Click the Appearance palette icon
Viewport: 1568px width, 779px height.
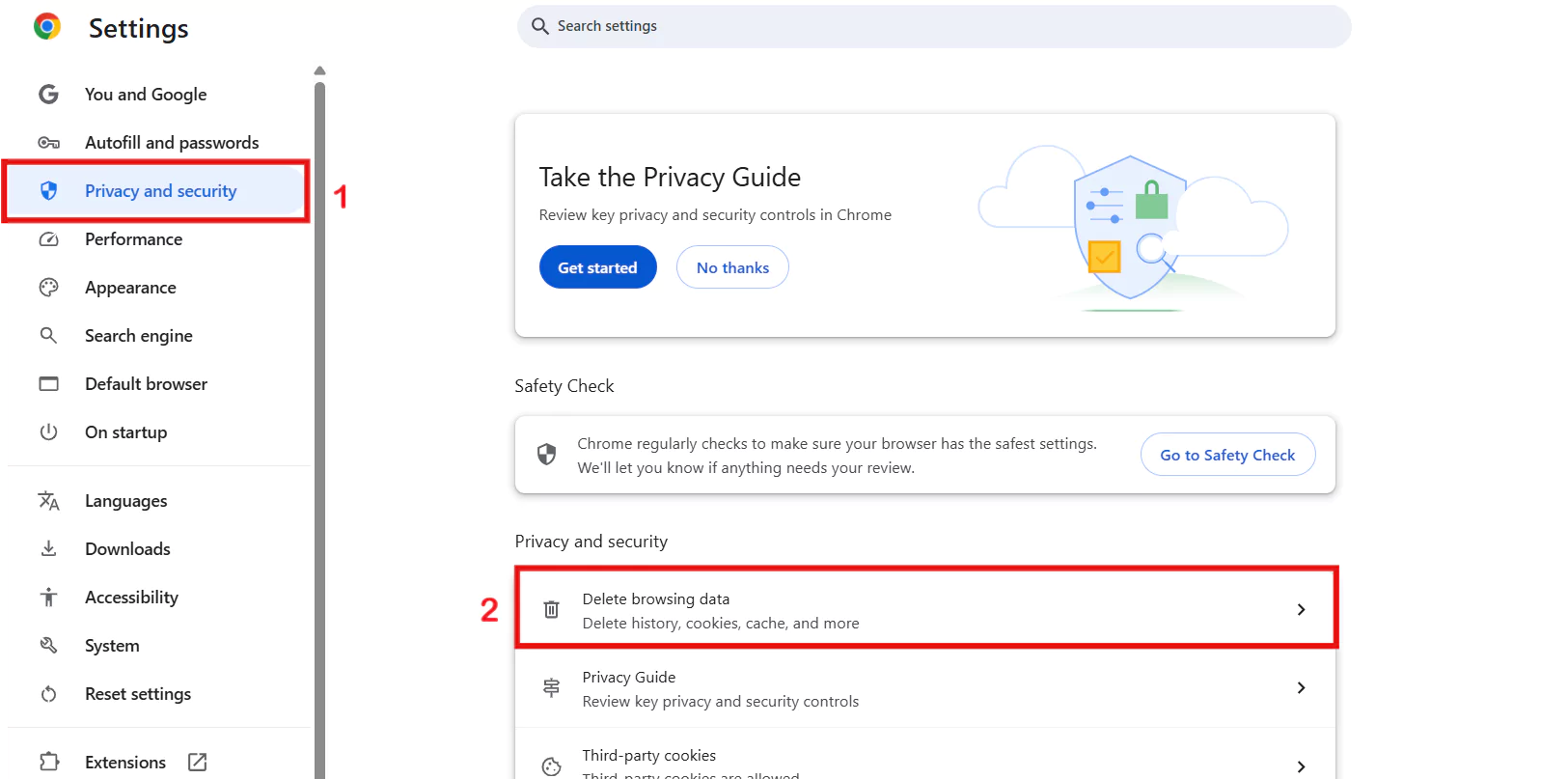tap(48, 288)
